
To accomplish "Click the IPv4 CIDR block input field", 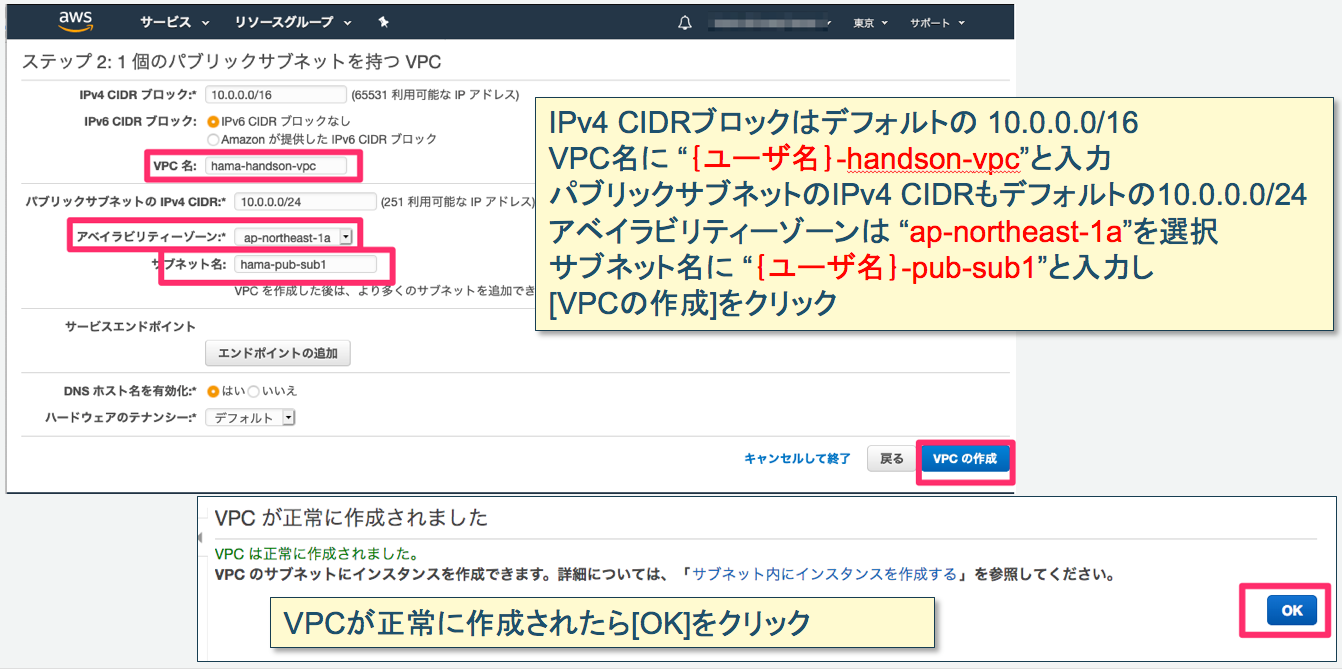I will point(275,95).
